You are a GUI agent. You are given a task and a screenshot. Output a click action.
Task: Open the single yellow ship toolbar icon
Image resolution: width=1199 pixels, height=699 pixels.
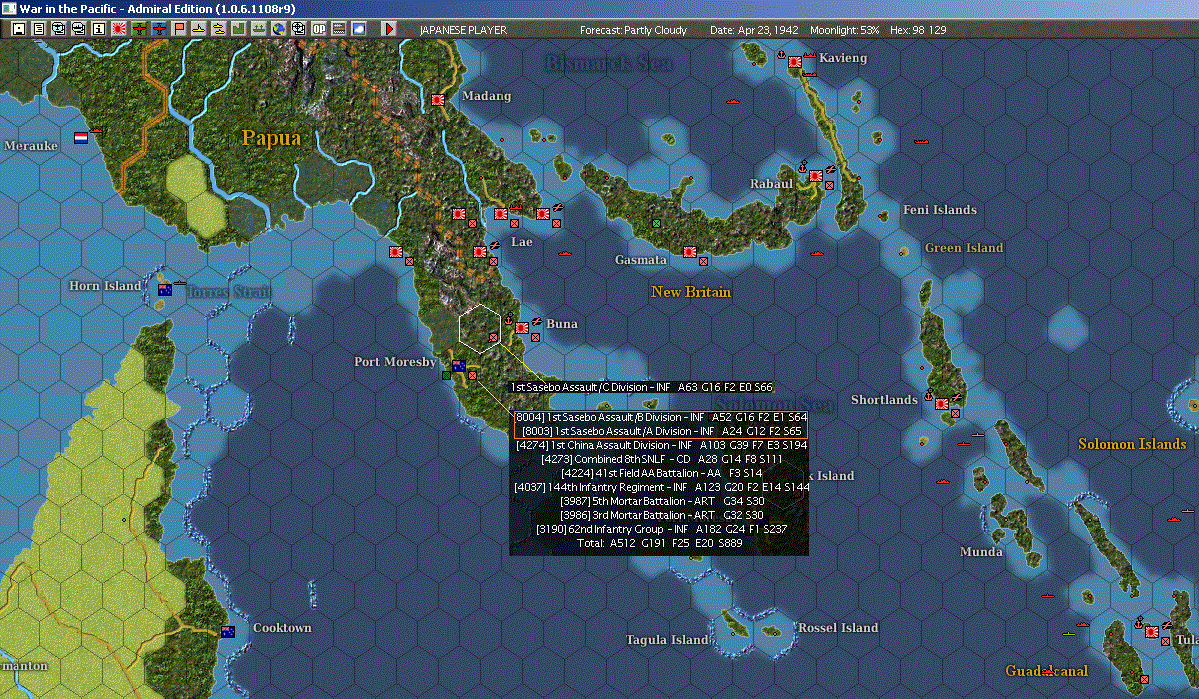point(198,29)
